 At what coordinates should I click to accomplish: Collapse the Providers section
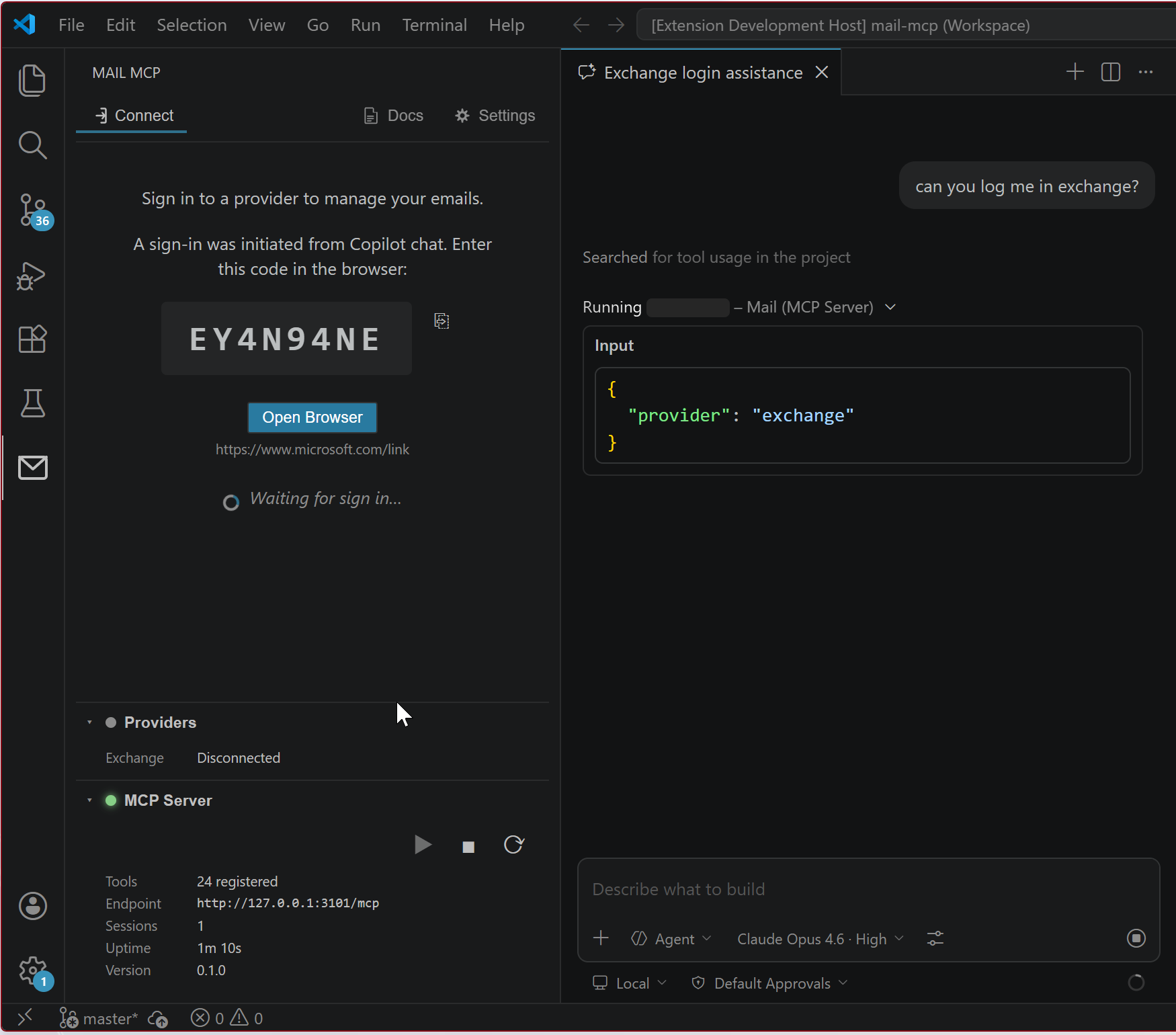[89, 722]
